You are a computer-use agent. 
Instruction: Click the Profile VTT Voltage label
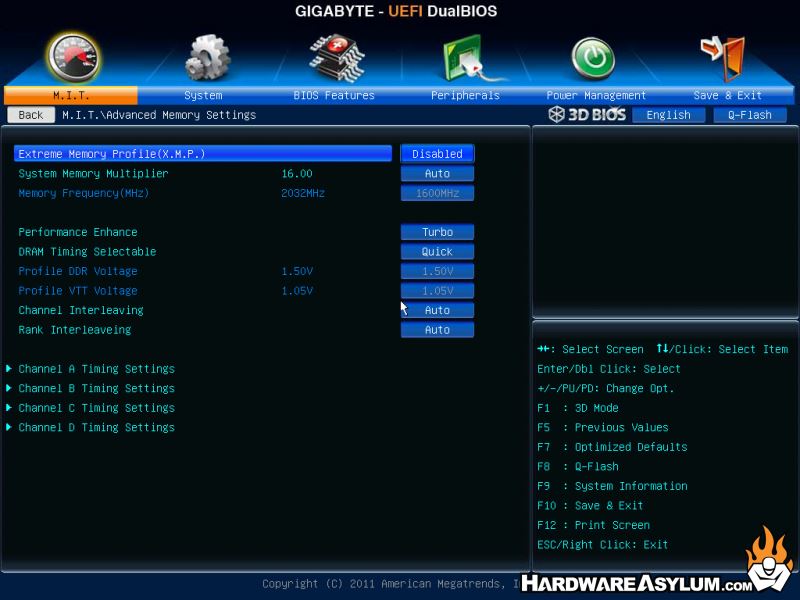78,291
